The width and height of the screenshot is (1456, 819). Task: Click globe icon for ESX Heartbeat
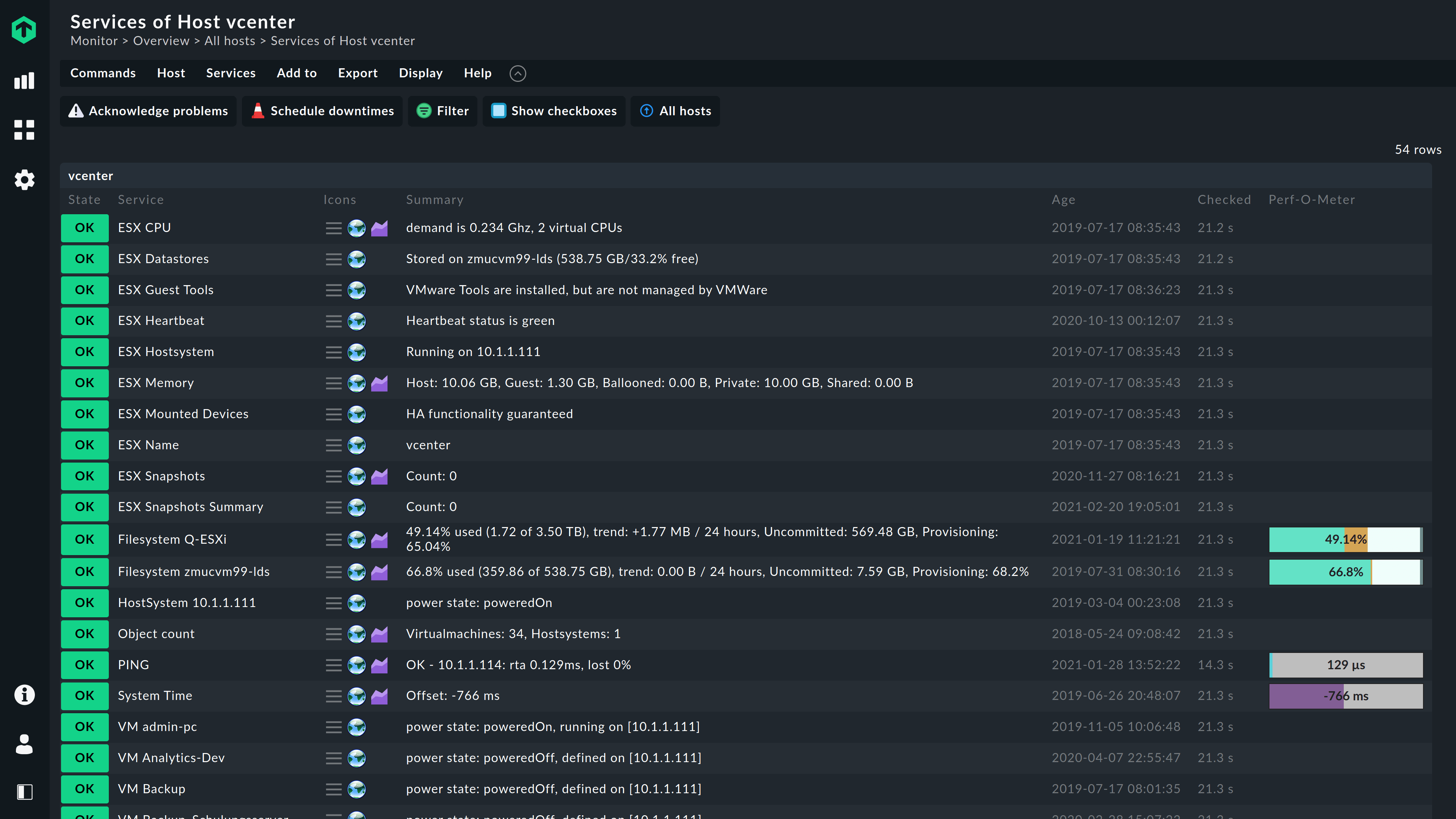click(x=357, y=322)
